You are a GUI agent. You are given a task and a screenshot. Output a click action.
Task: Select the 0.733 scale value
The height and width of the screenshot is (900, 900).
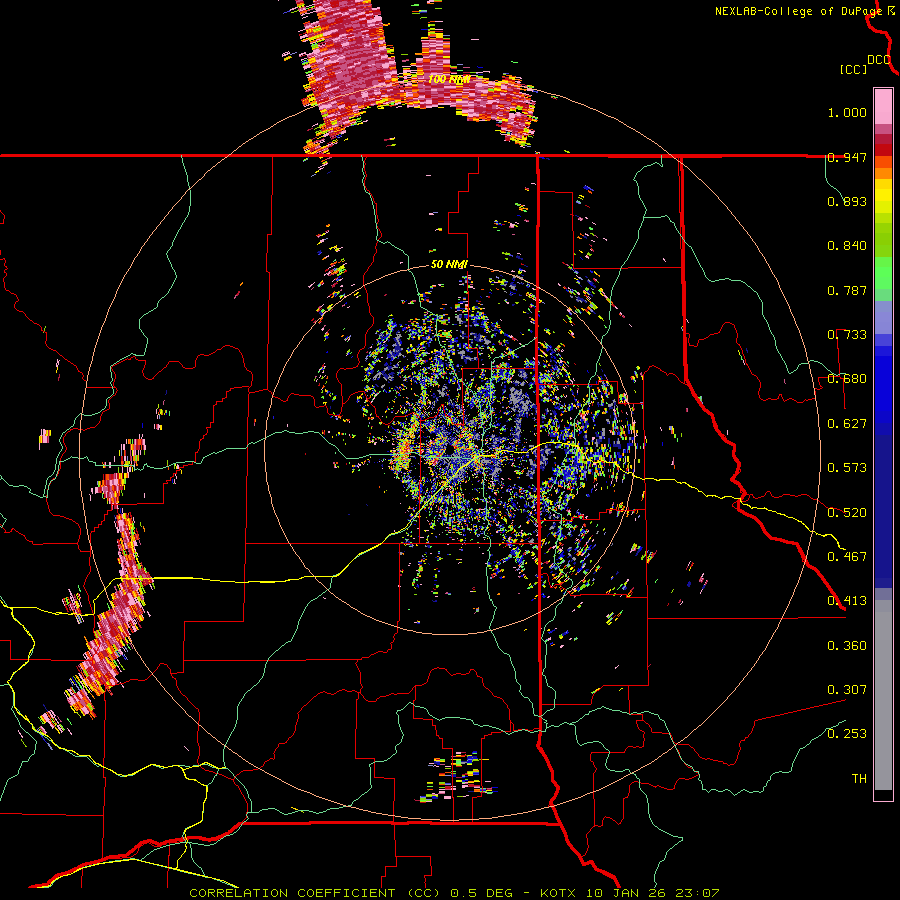(x=847, y=335)
